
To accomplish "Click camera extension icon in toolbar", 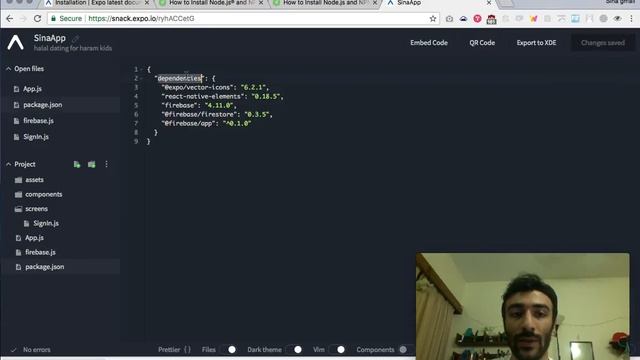I will (449, 18).
